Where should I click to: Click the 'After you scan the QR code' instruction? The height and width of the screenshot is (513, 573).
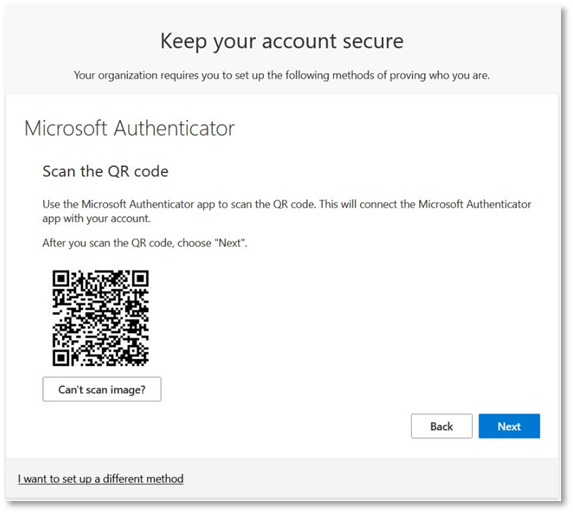(145, 243)
